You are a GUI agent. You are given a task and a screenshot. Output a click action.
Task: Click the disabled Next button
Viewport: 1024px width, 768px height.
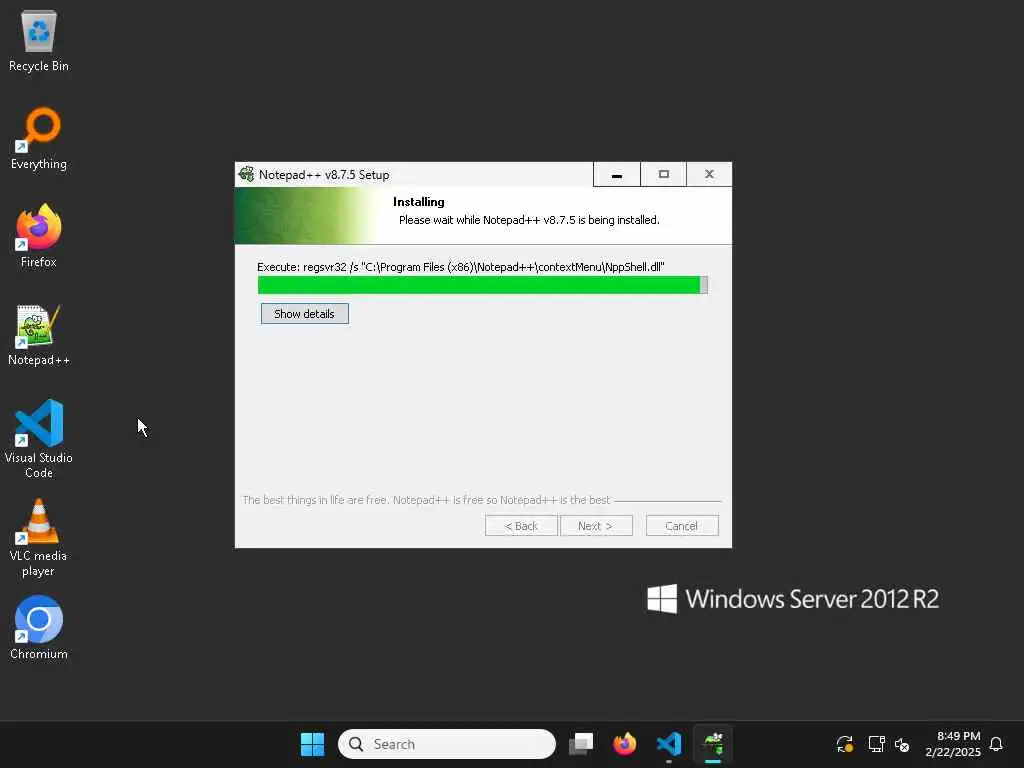[596, 526]
